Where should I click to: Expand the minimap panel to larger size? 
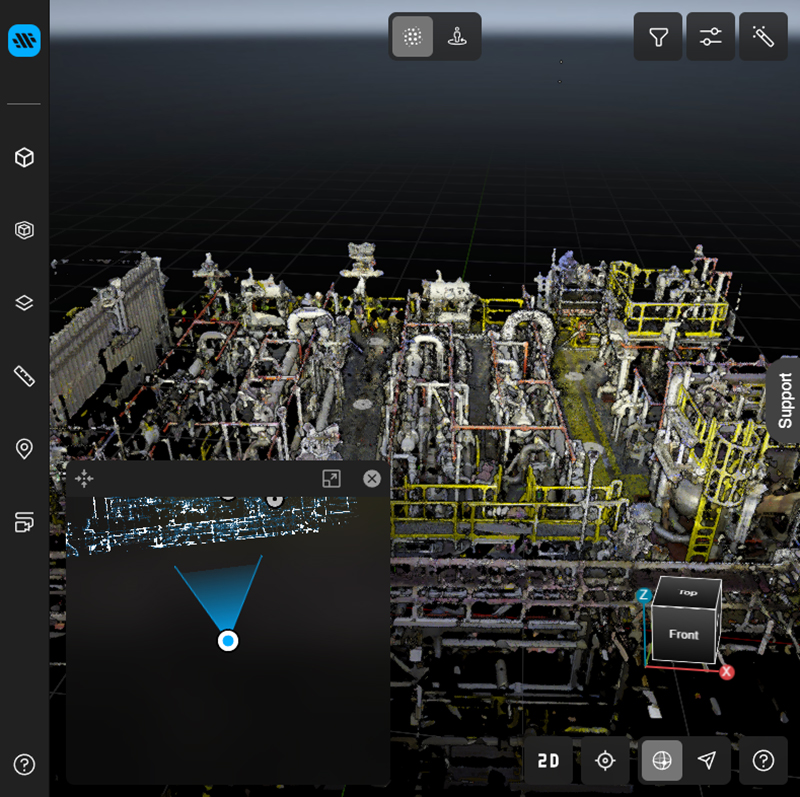tap(331, 479)
